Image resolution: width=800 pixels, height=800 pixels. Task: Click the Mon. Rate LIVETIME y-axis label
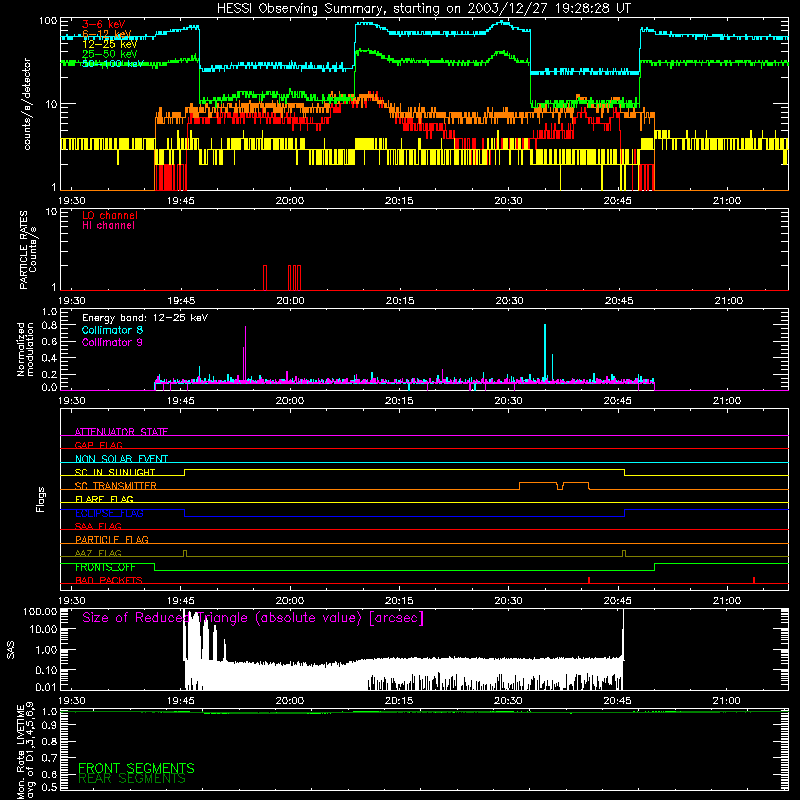26,752
